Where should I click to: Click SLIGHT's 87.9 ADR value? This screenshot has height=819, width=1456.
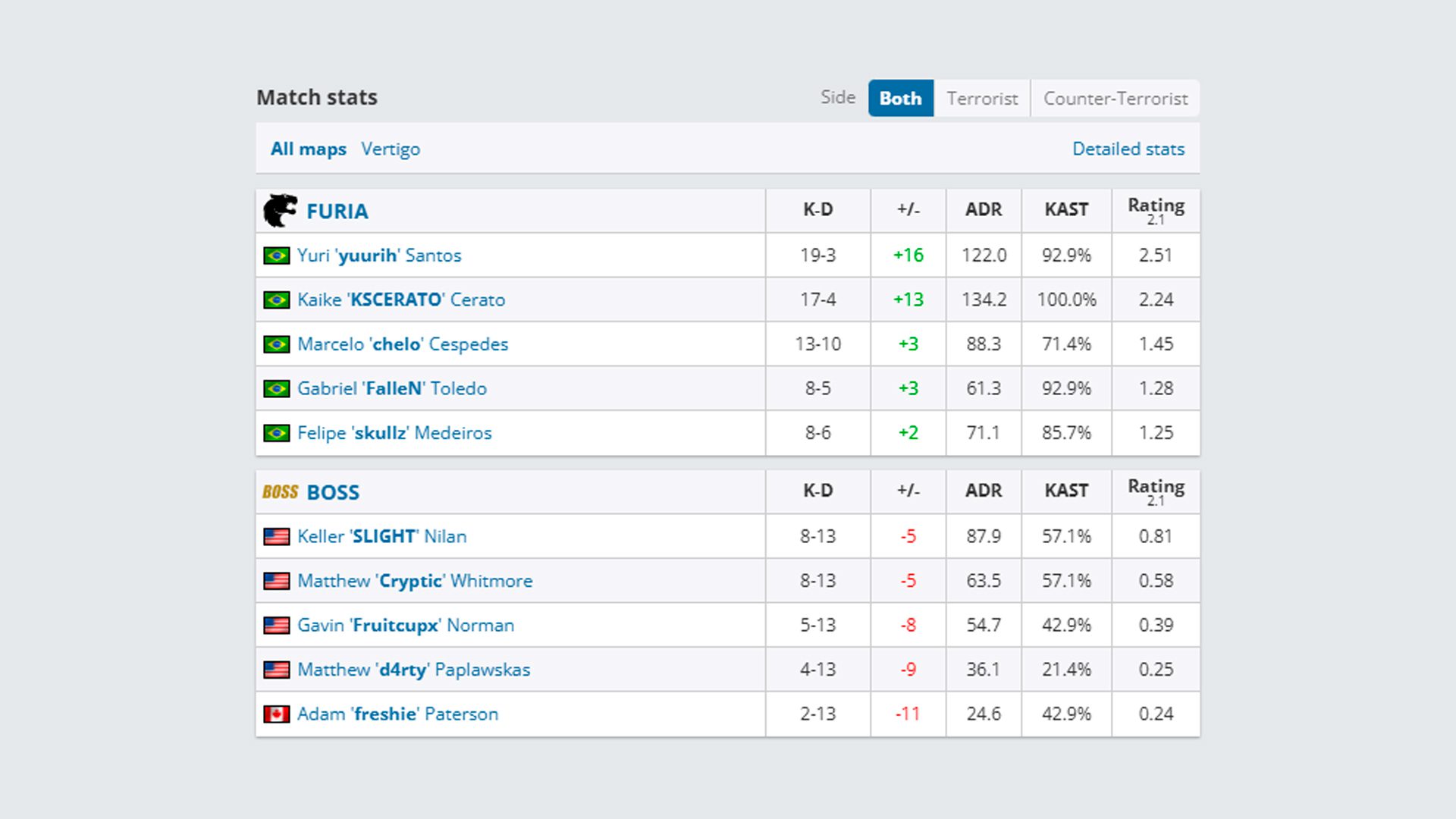click(x=984, y=536)
